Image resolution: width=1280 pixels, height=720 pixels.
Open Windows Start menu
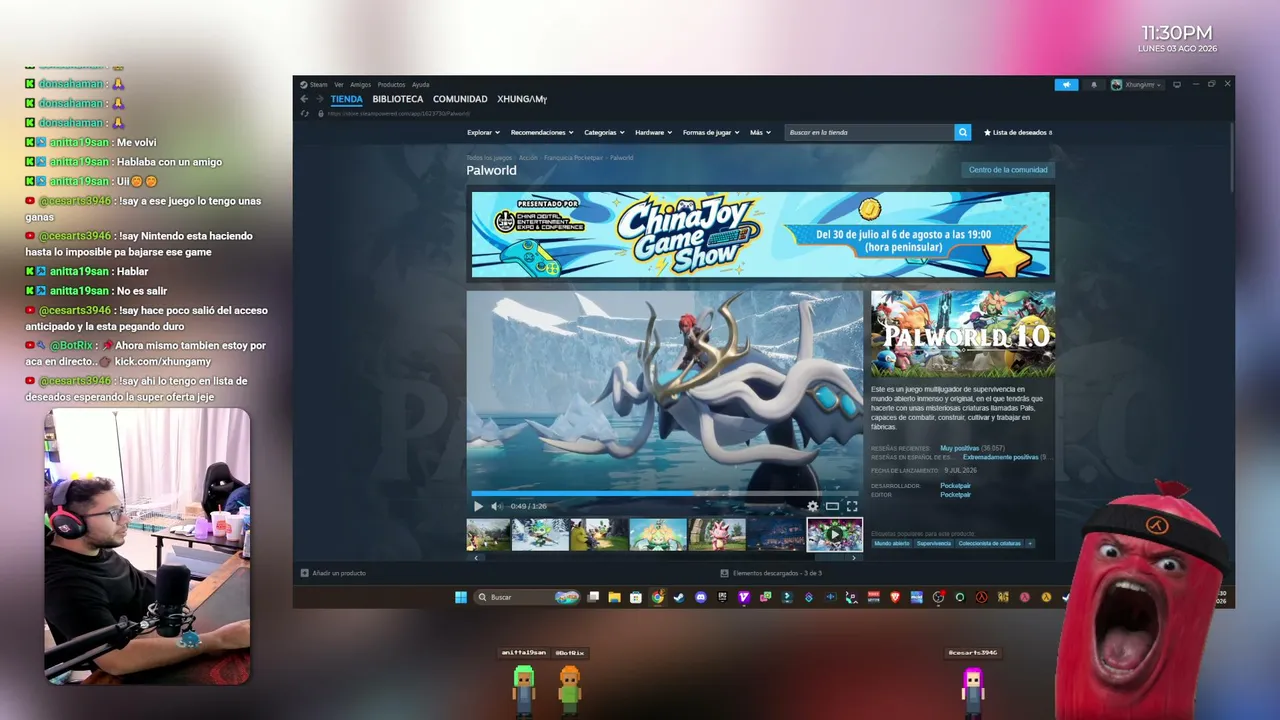461,597
